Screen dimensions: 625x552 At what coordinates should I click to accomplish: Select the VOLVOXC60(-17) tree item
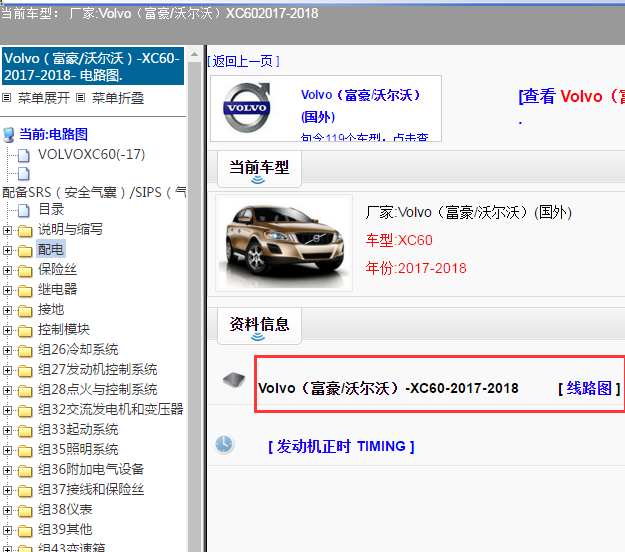pyautogui.click(x=92, y=154)
